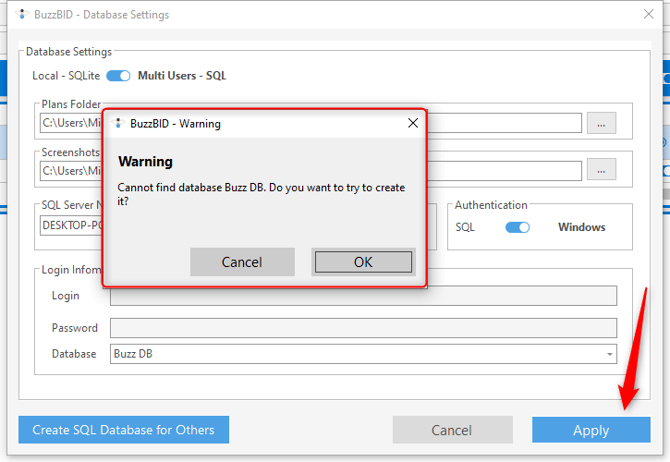Viewport: 670px width, 462px height.
Task: Click the Password text field
Action: (363, 328)
